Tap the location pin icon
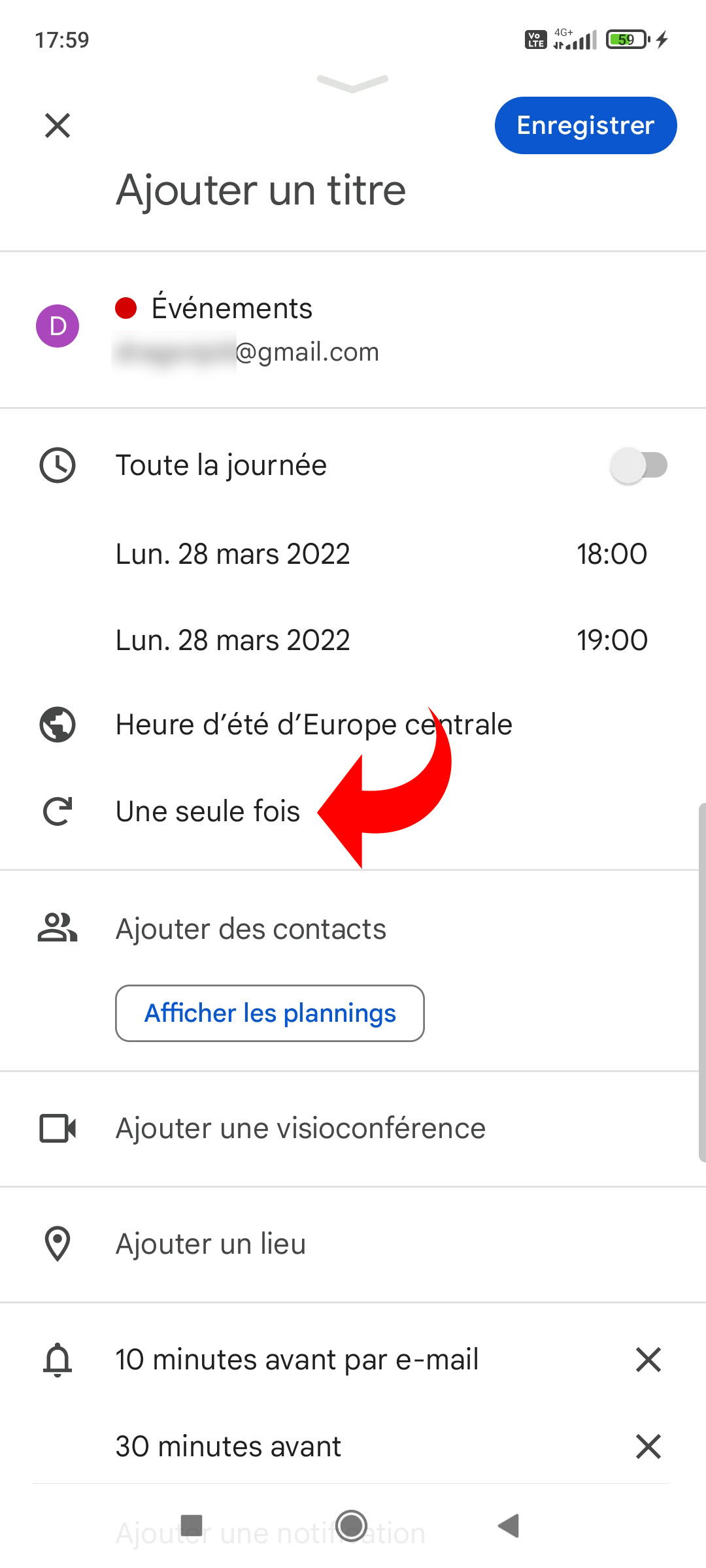706x1568 pixels. click(x=58, y=1244)
